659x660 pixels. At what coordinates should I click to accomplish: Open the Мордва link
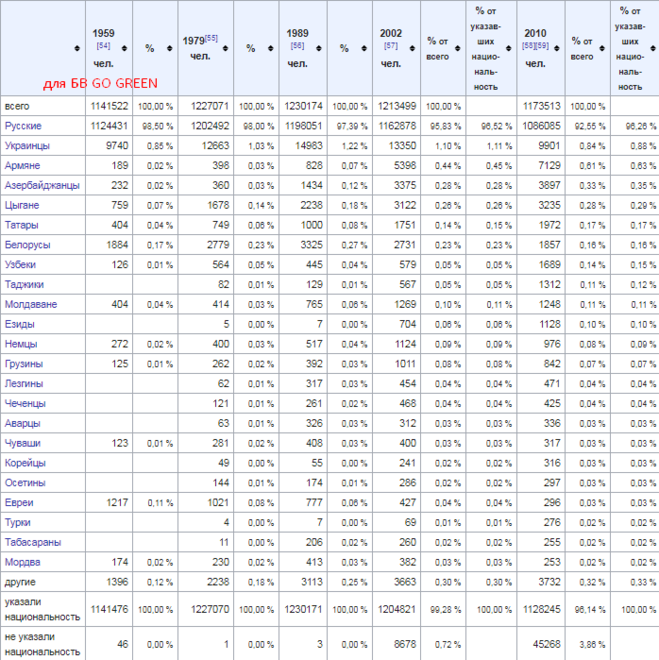pos(22,562)
